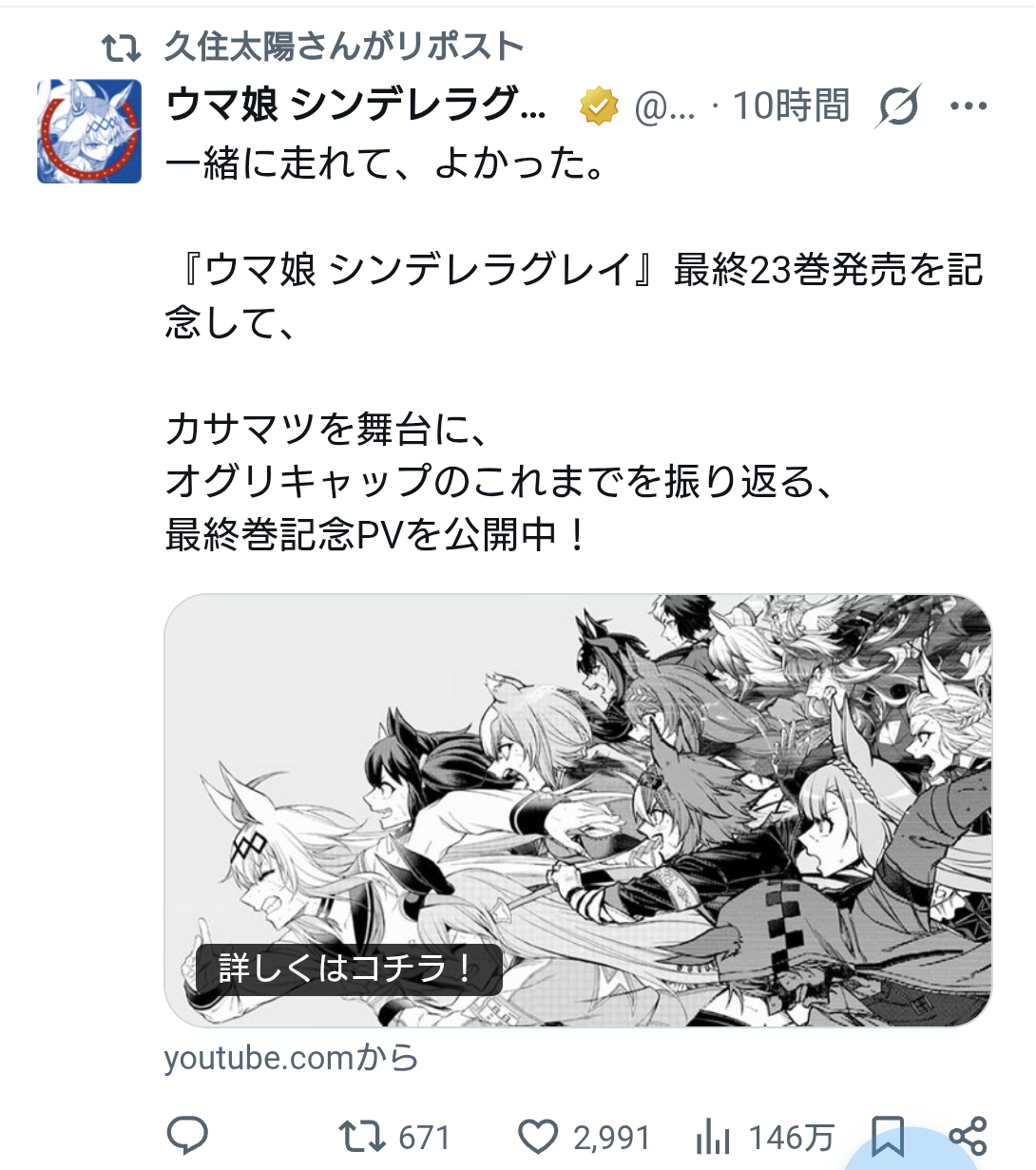This screenshot has height=1170, width=1036.
Task: Bookmark this post with the bookmark icon
Action: coord(888,1136)
